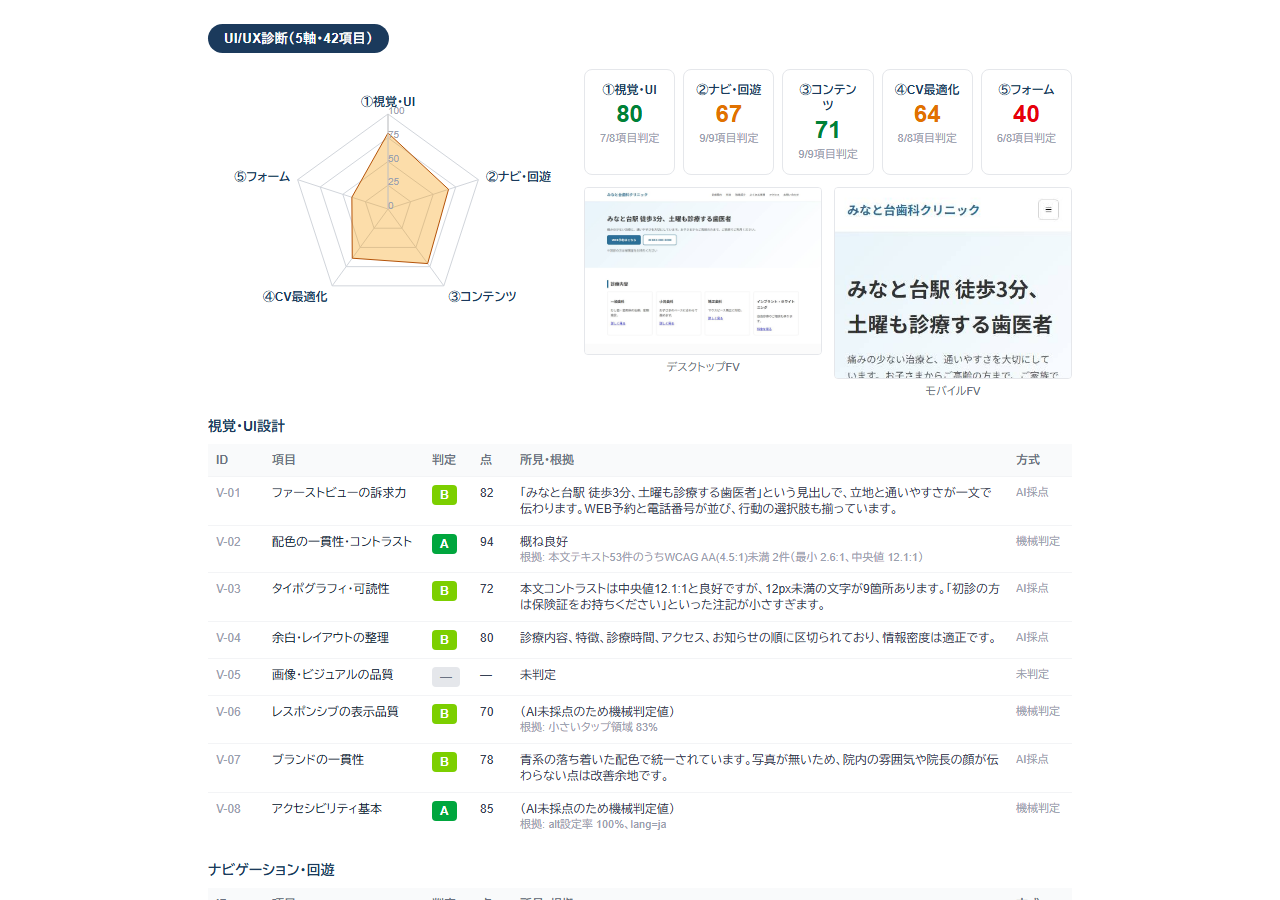The image size is (1280, 900).
Task: Select the ⑤フォーム score card showing 40
Action: click(x=1026, y=122)
